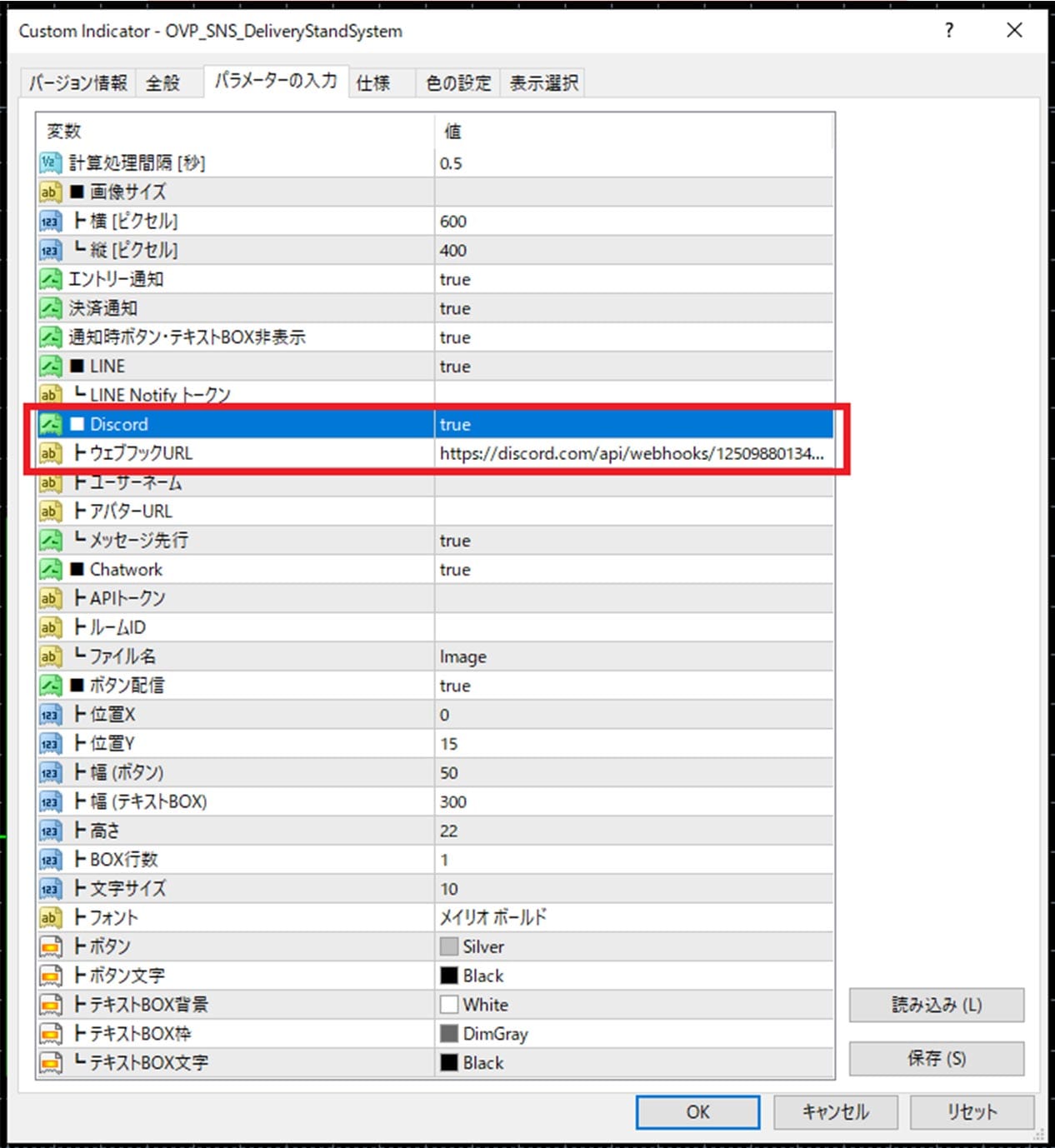Click the キャンセル button
This screenshot has width=1055, height=1148.
coord(835,1112)
